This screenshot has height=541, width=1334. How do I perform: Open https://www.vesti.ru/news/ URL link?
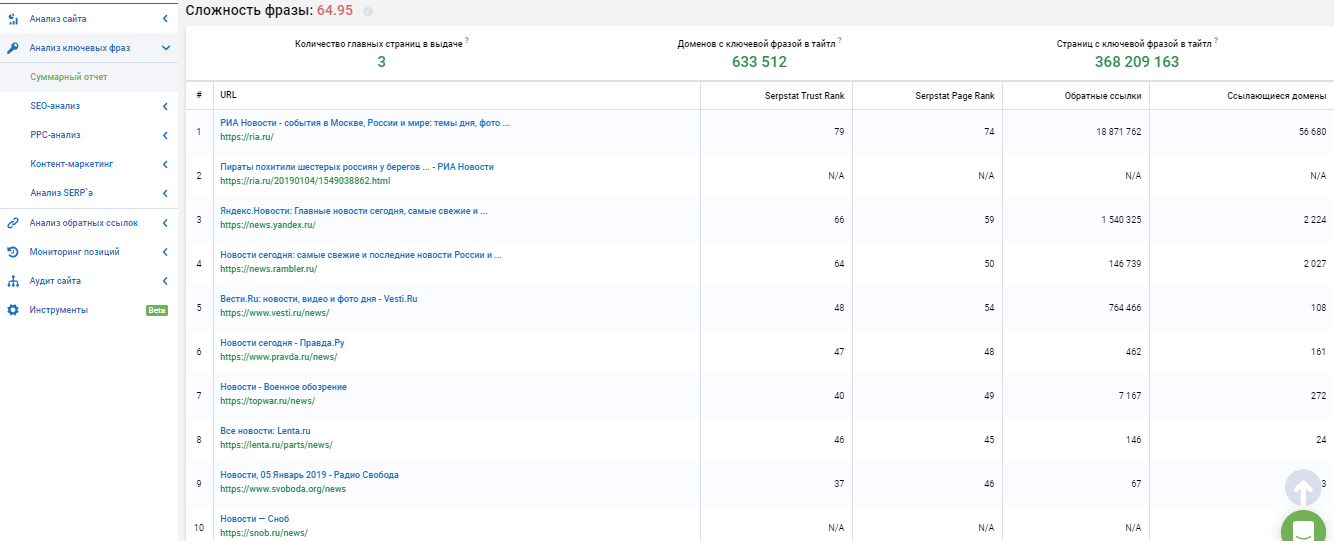click(x=274, y=313)
